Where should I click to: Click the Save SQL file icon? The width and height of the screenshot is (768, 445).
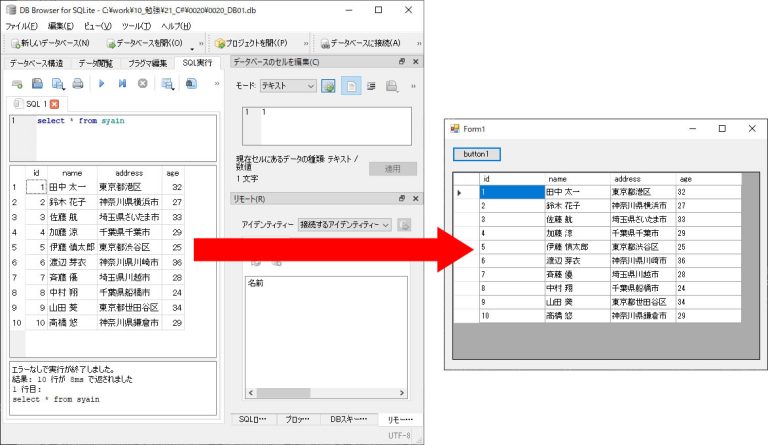[37, 84]
